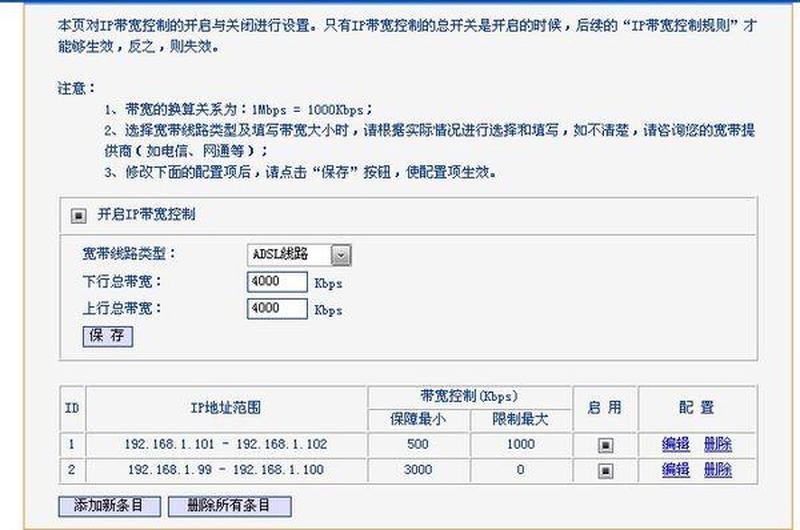Click 删除 link for rule 1
The height and width of the screenshot is (530, 800).
(x=718, y=444)
